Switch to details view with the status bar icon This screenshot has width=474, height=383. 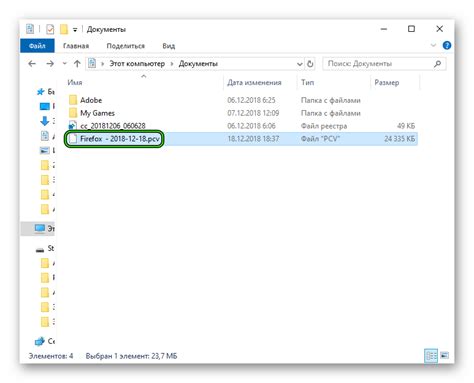[x=431, y=356]
